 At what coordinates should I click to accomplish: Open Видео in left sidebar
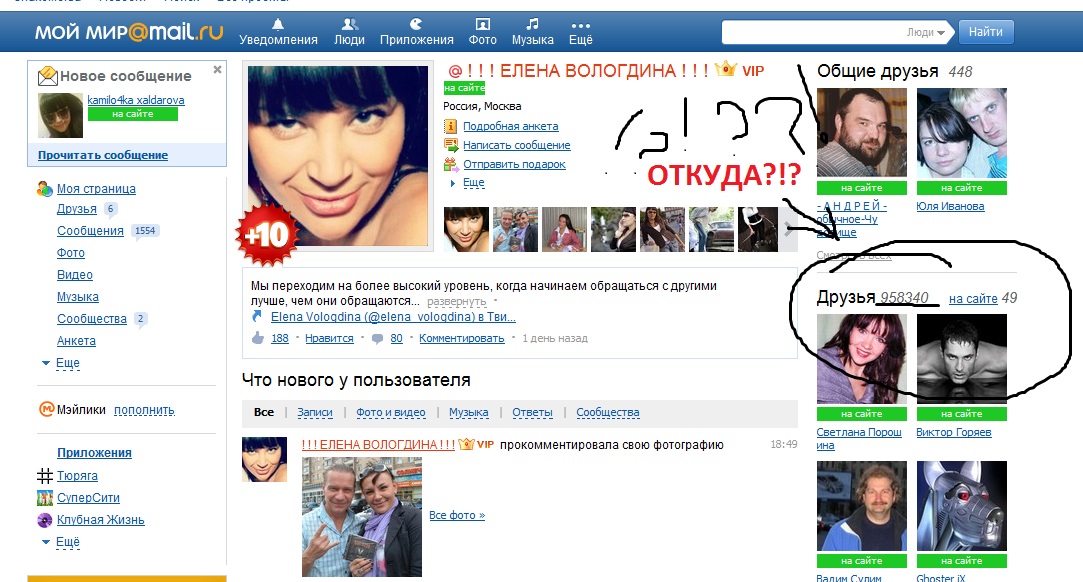75,275
